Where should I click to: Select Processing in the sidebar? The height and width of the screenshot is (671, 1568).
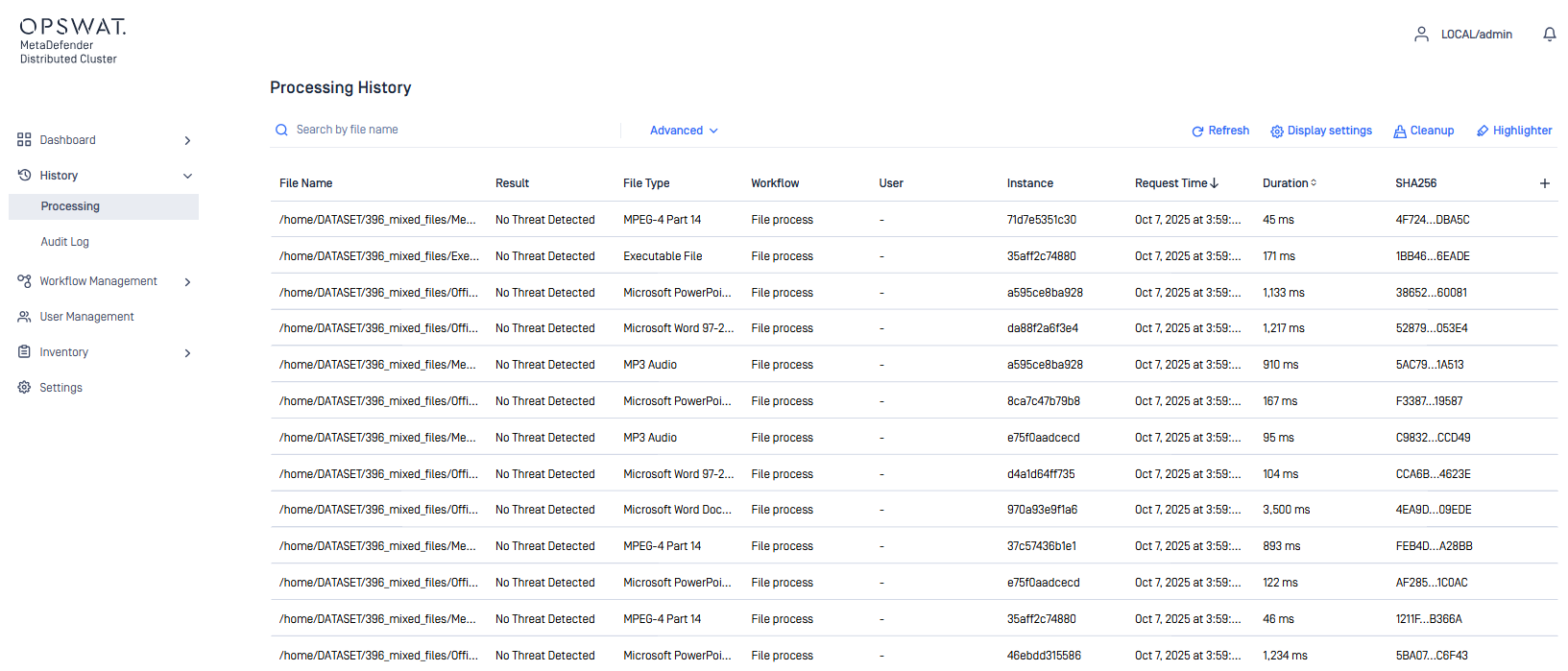point(70,206)
